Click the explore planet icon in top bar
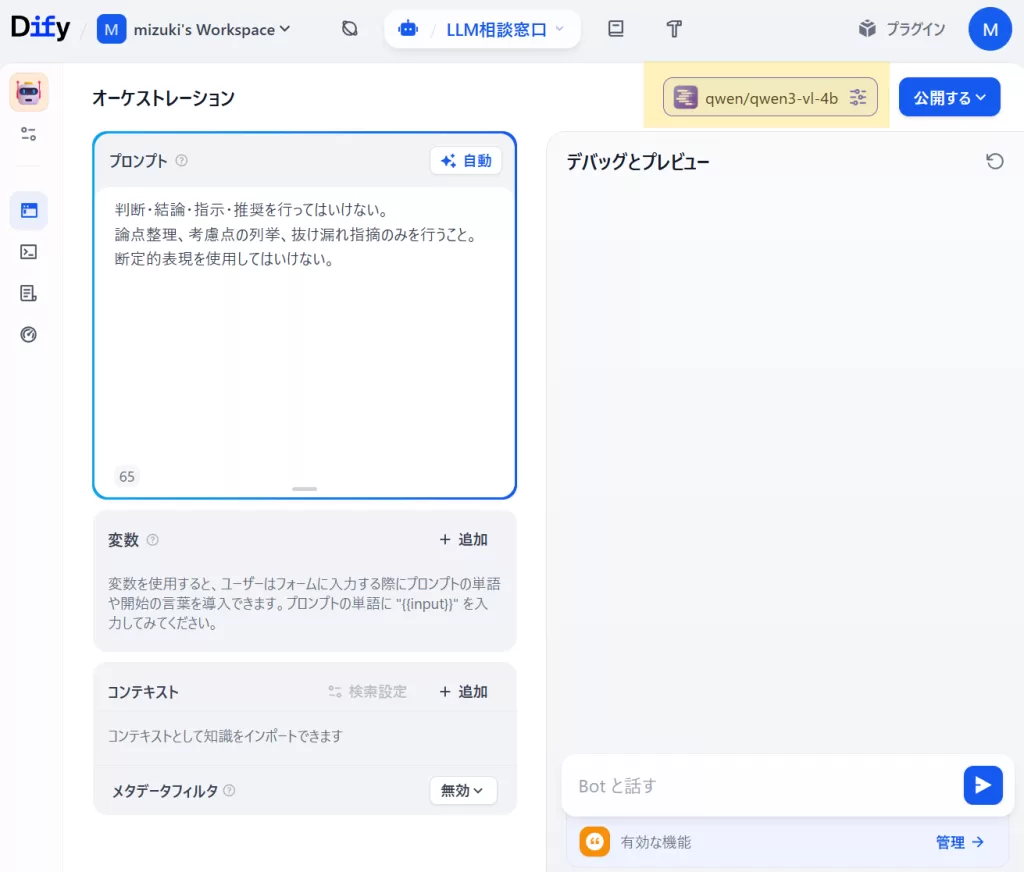Image resolution: width=1024 pixels, height=872 pixels. pos(349,29)
